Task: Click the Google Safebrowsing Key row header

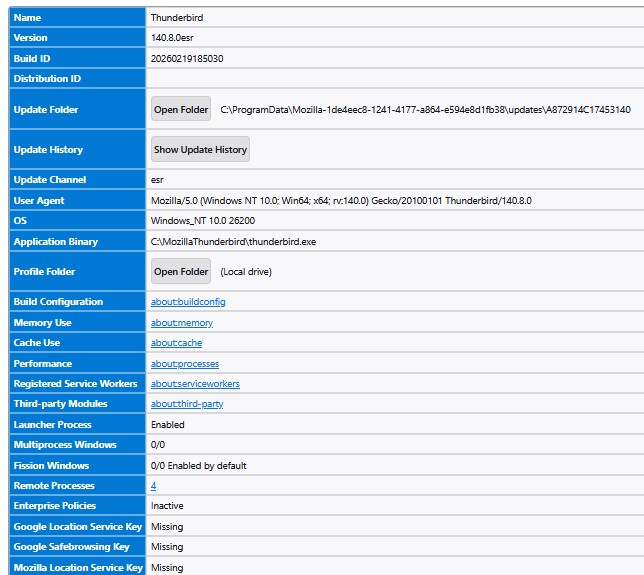Action: click(77, 547)
